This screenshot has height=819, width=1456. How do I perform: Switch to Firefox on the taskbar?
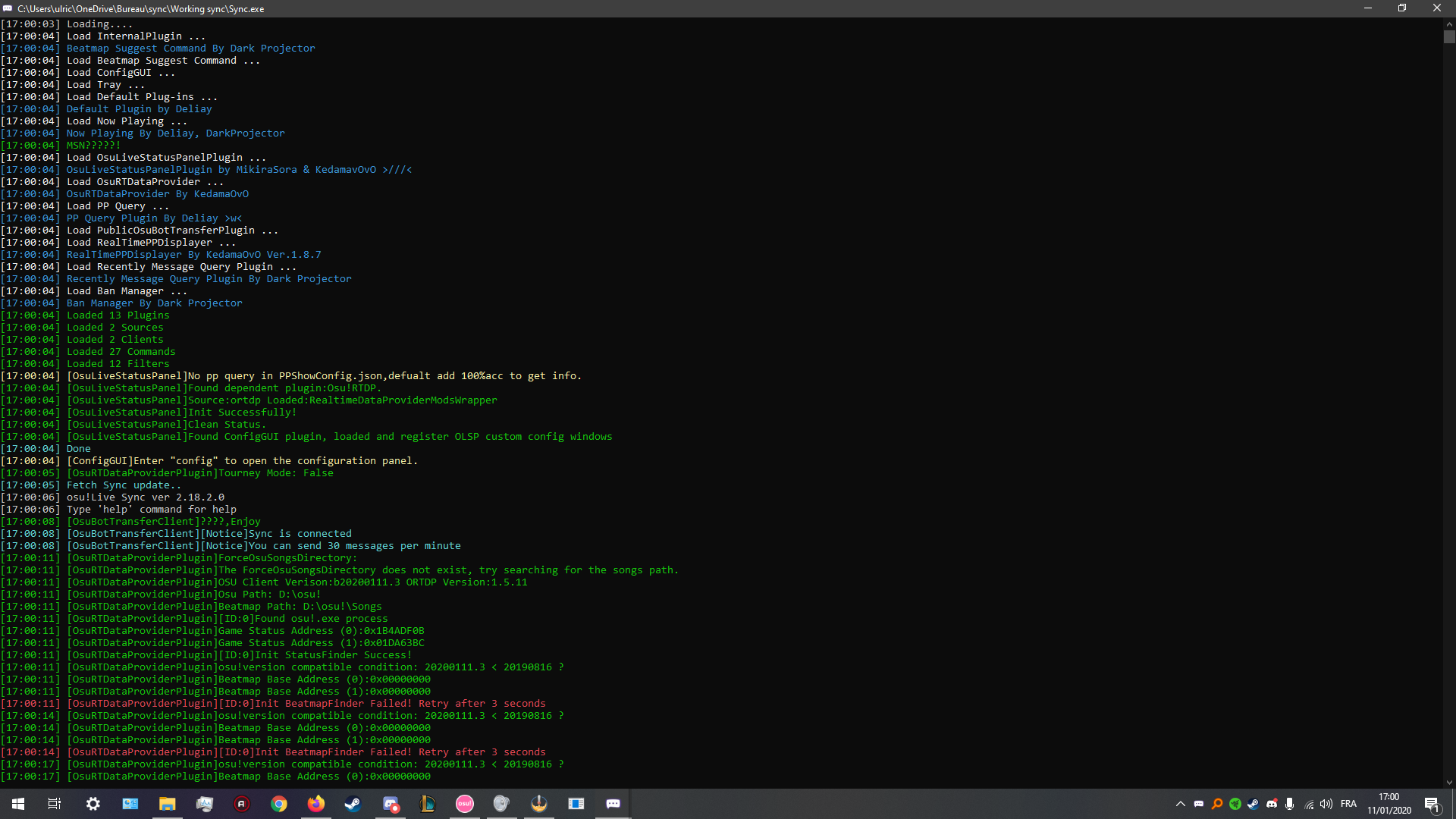[x=316, y=804]
